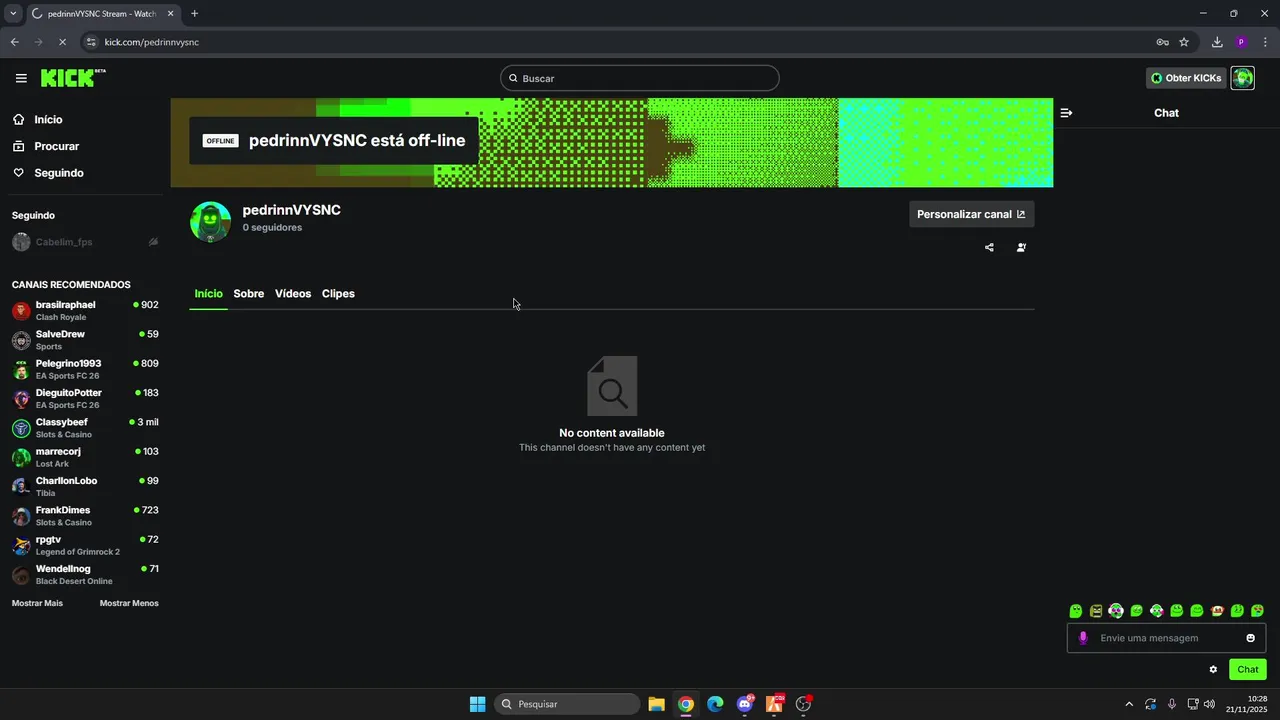Insert the first plain green blob emote

pyautogui.click(x=1076, y=611)
